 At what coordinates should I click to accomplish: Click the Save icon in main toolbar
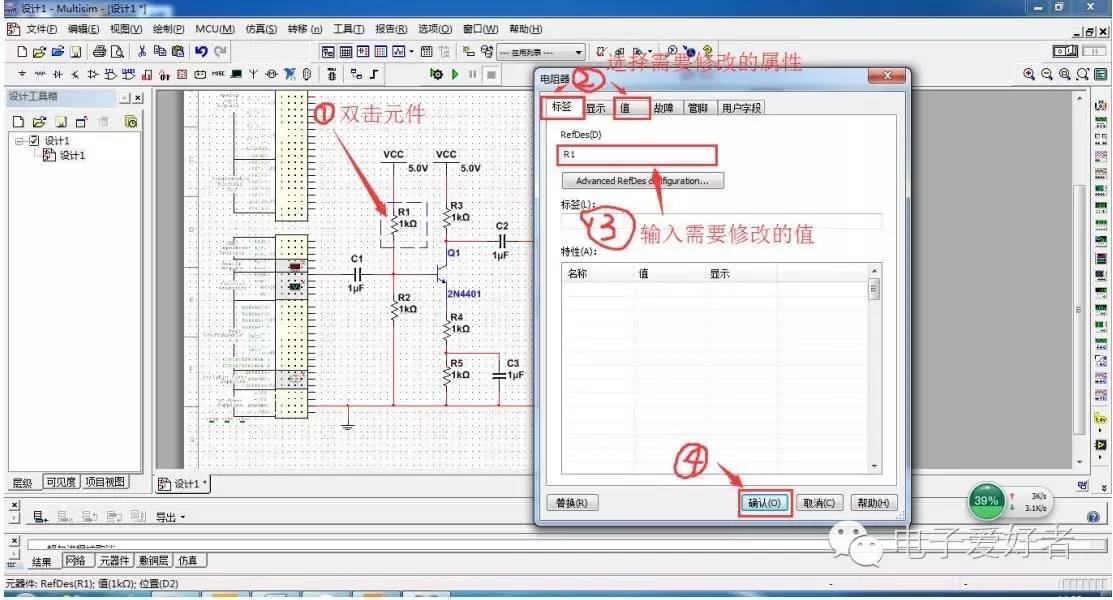(x=75, y=51)
